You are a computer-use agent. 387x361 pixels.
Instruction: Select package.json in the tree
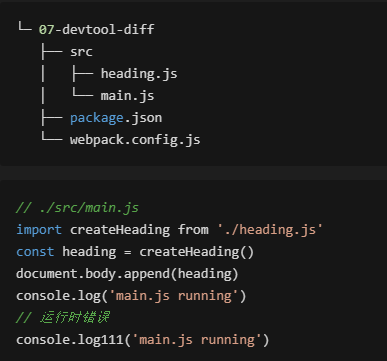point(116,118)
